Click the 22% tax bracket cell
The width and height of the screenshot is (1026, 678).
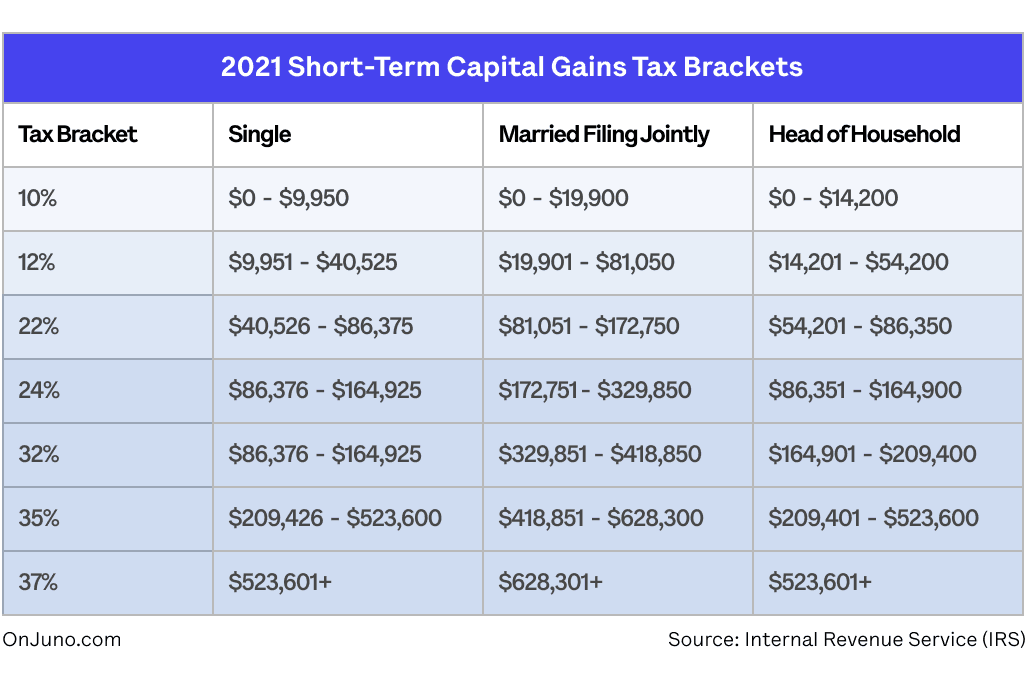tap(38, 327)
